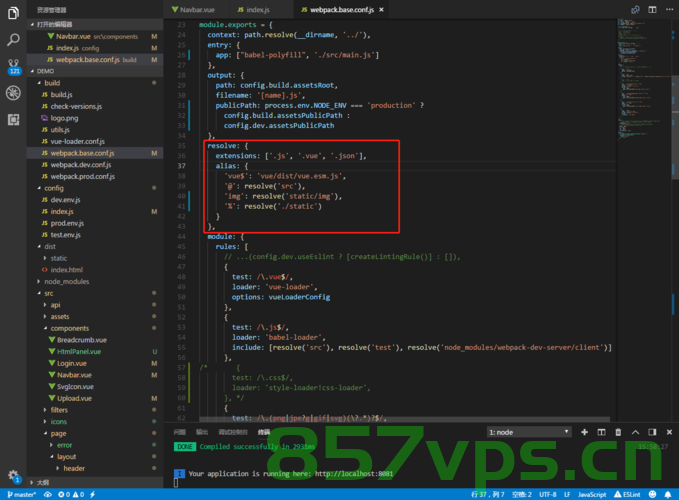
Task: Open errors and warnings count in status bar
Action: click(x=71, y=494)
